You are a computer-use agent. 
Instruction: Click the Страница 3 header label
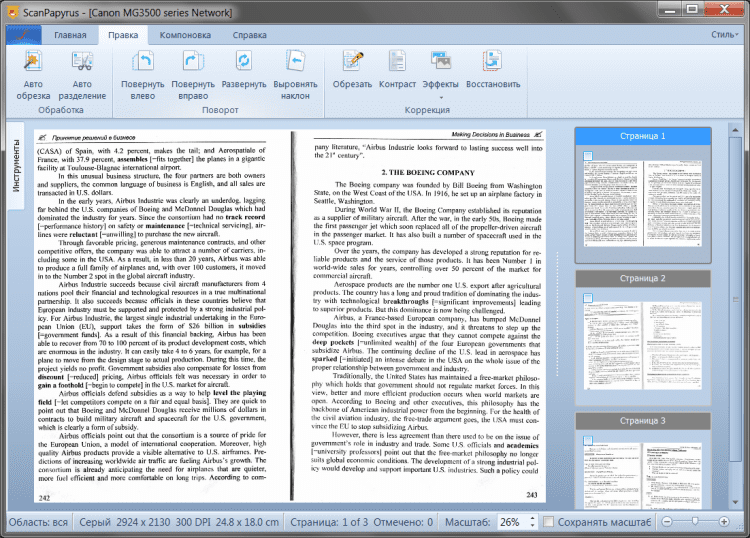pos(643,421)
